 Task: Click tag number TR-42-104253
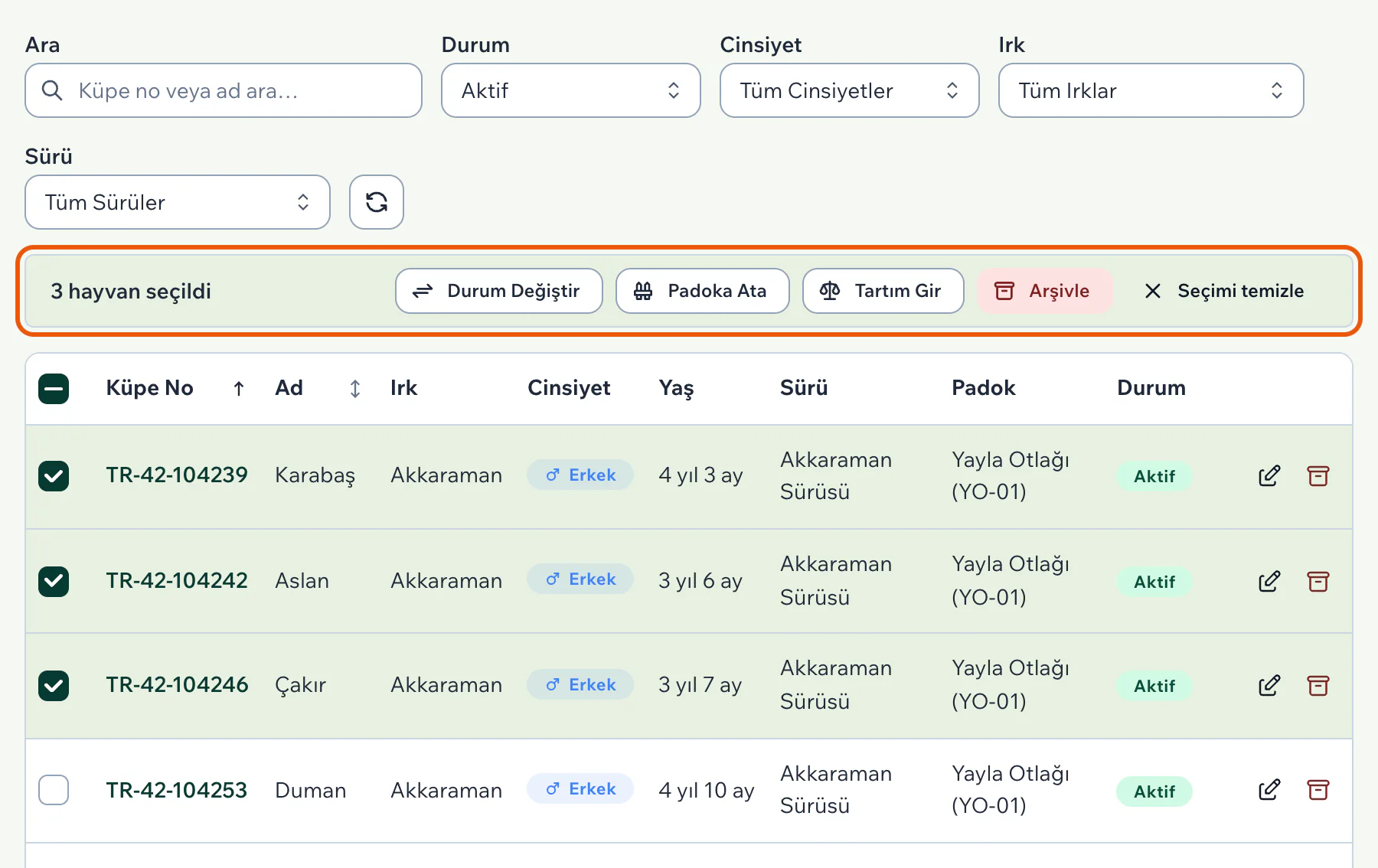177,791
